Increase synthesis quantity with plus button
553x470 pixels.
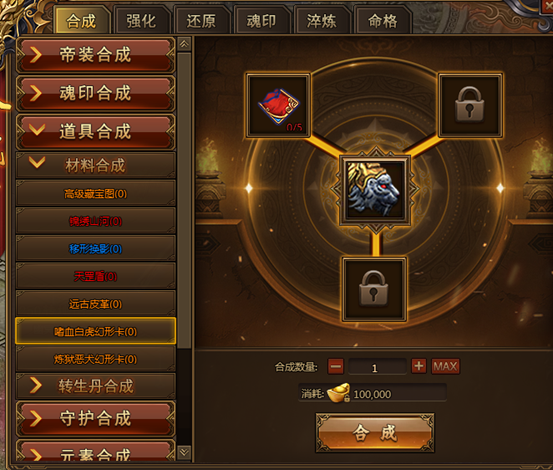(419, 366)
